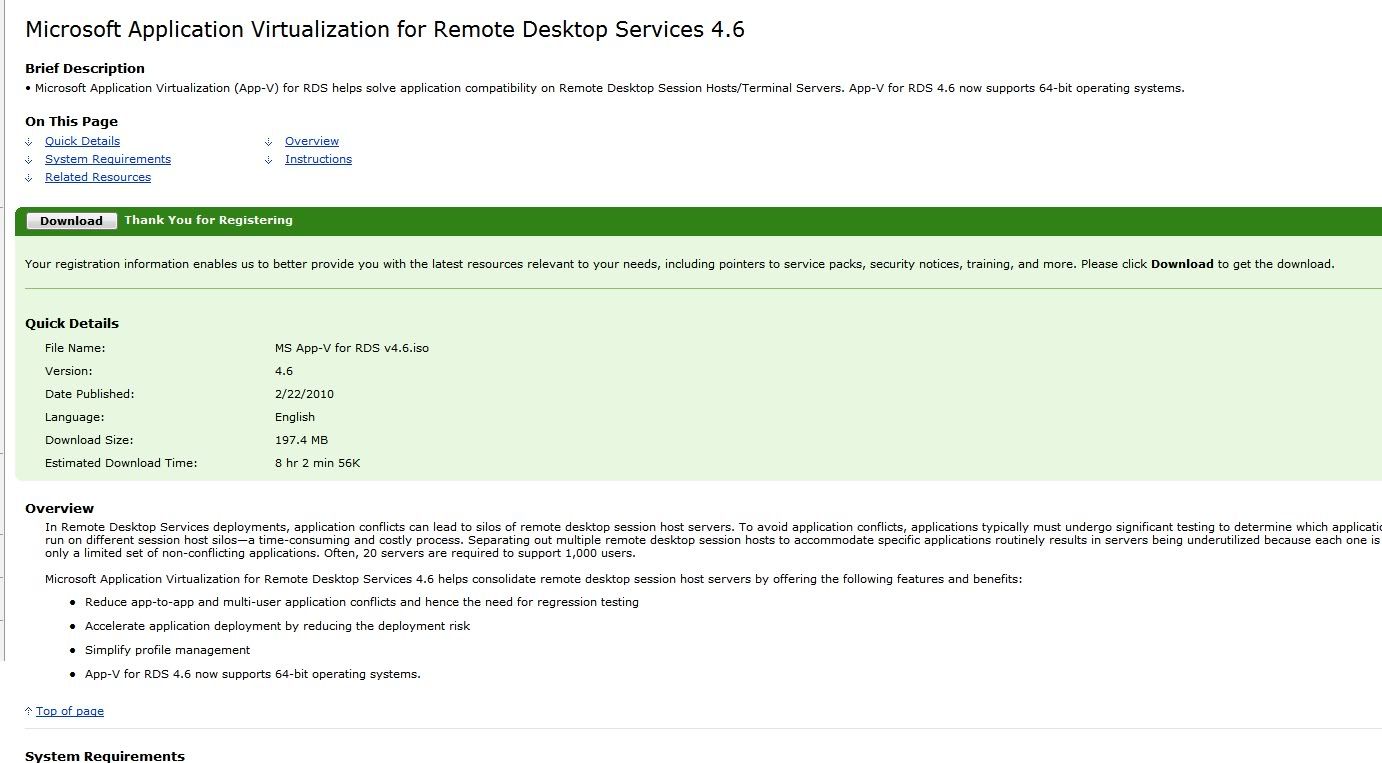Image resolution: width=1382 pixels, height=763 pixels.
Task: Click the 2/22/2010 date published value
Action: (x=304, y=394)
